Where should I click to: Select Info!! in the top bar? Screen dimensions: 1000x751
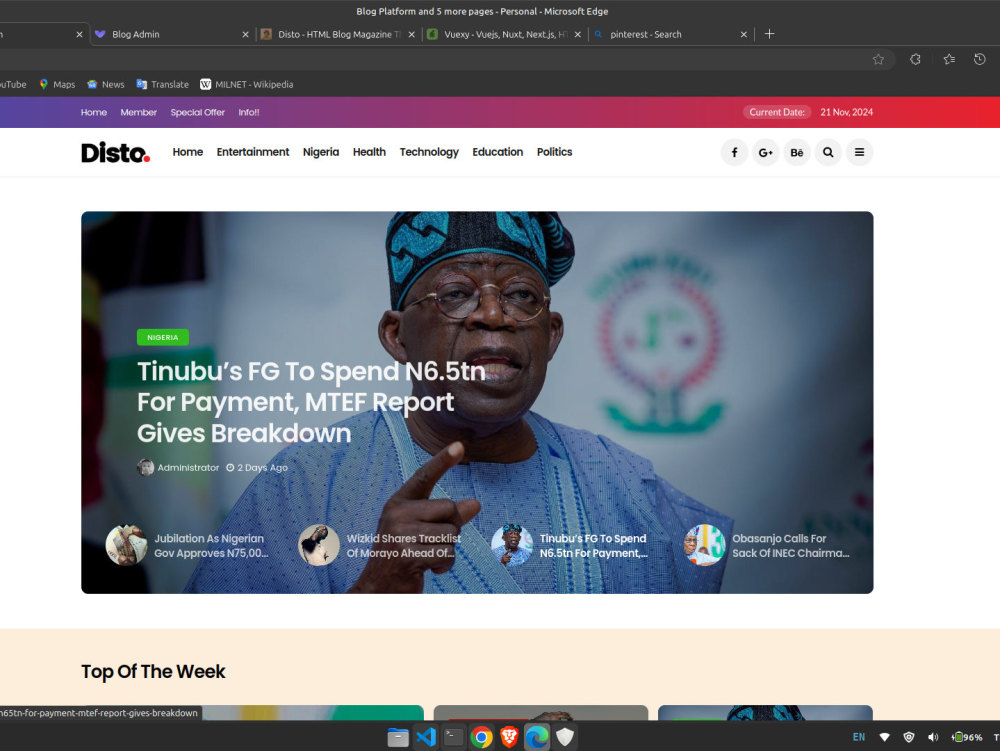point(249,112)
